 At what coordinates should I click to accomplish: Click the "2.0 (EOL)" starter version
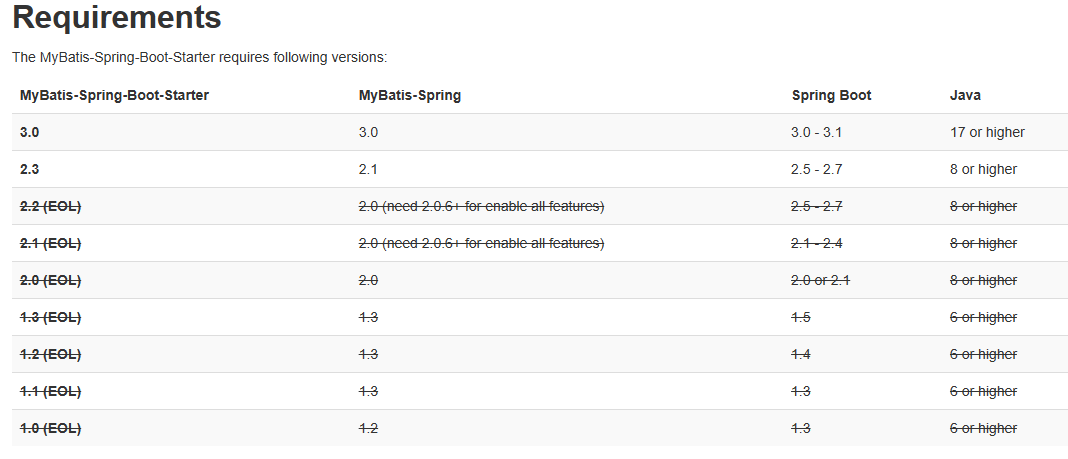pos(50,280)
